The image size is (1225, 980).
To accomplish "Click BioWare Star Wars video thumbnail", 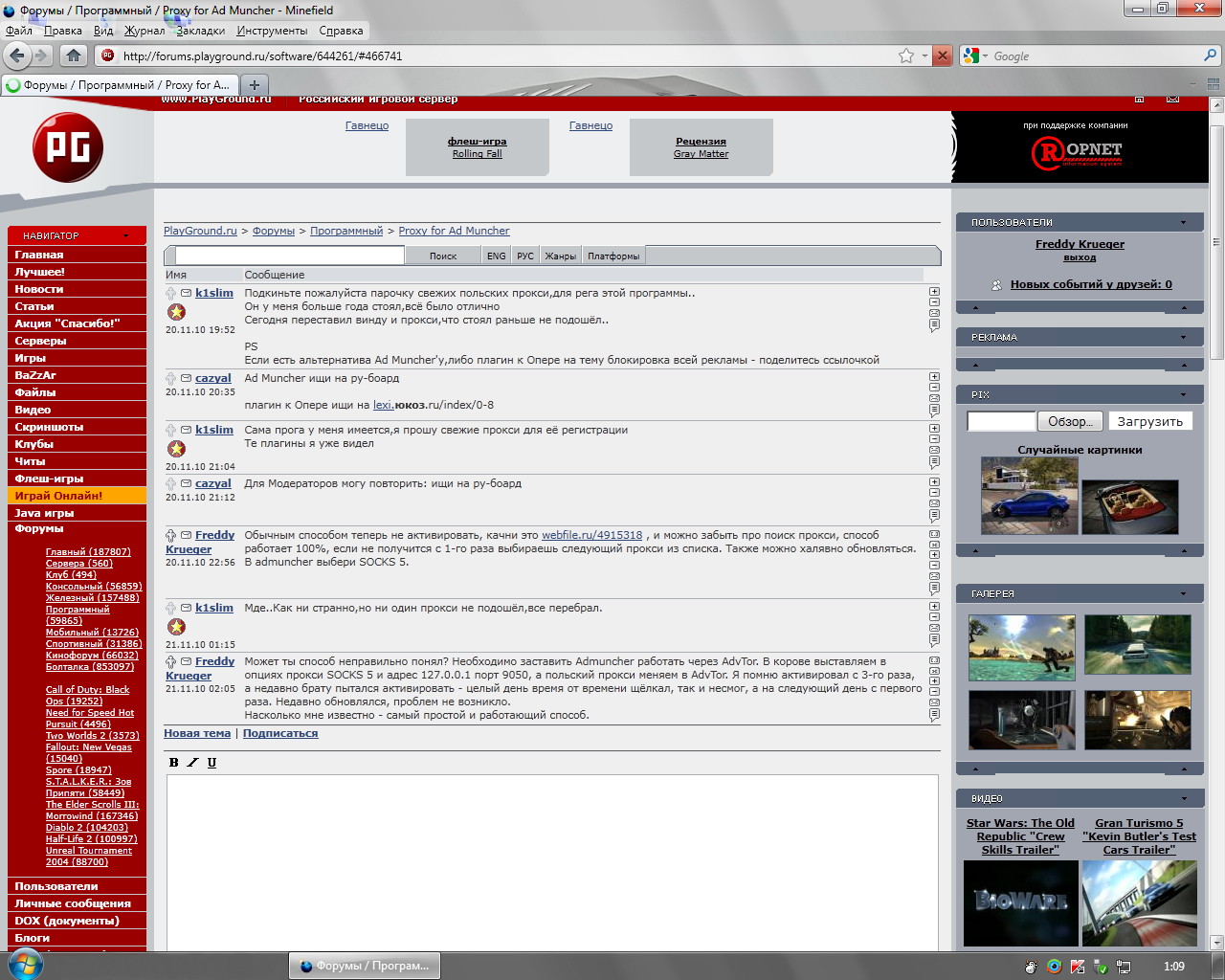I will pyautogui.click(x=1021, y=902).
